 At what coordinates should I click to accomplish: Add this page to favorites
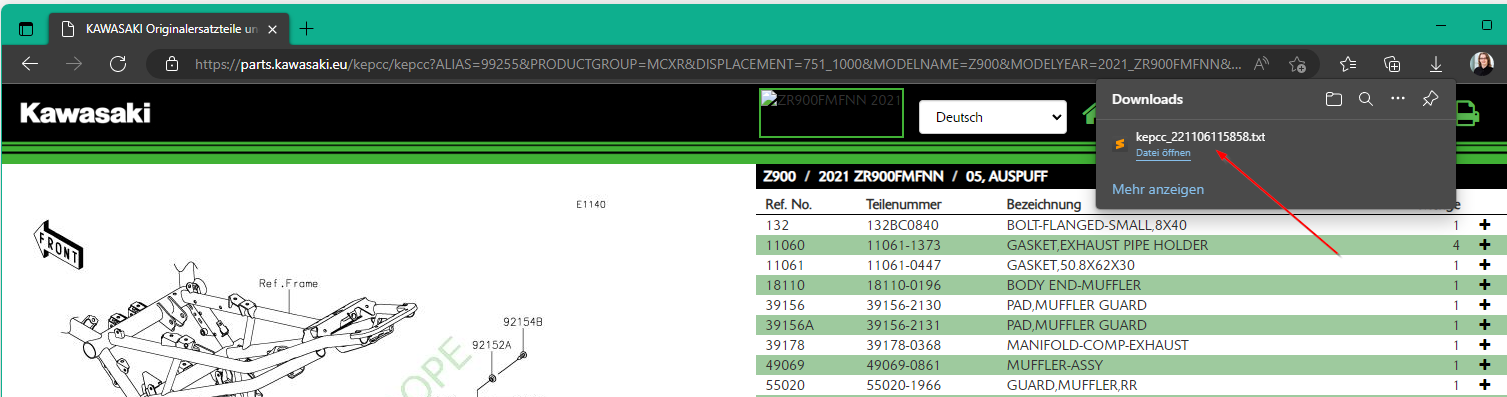(1298, 64)
